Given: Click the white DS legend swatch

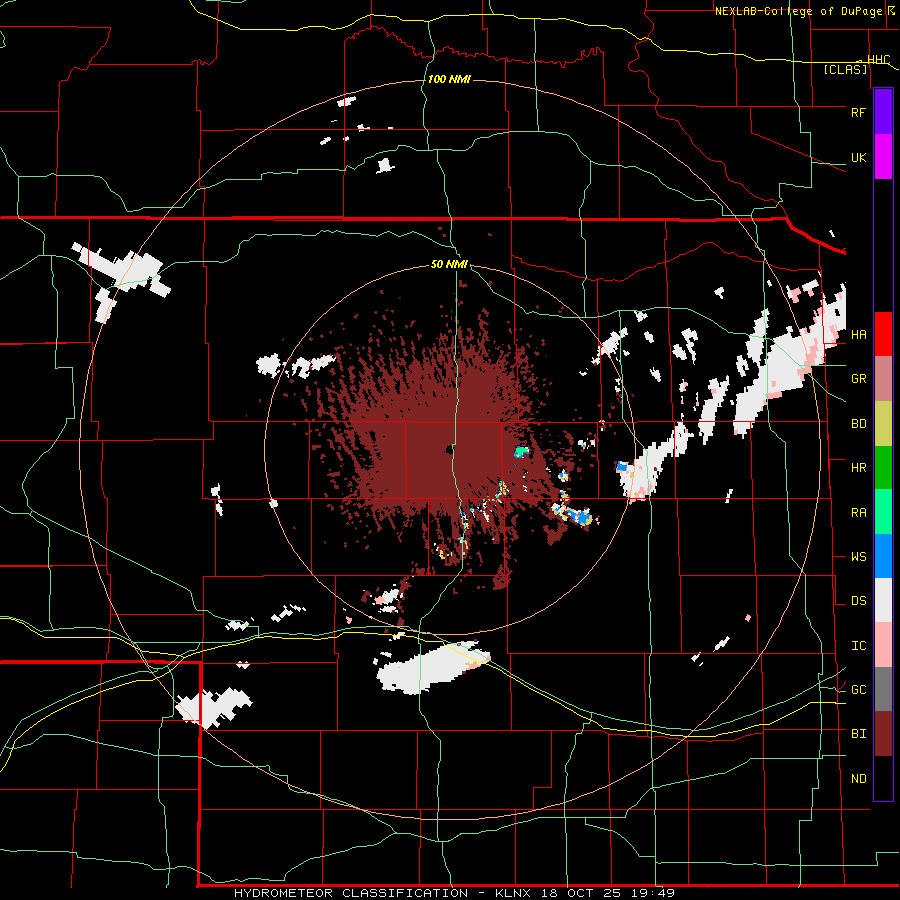Looking at the screenshot, I should [x=883, y=600].
